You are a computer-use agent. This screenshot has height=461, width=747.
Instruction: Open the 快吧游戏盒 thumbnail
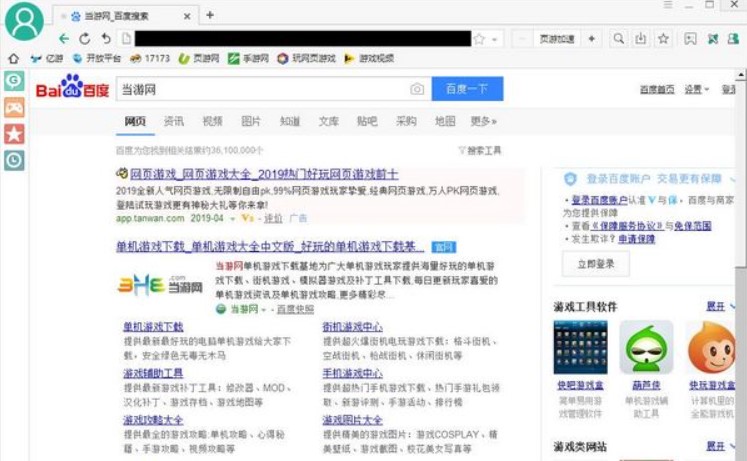coord(580,347)
